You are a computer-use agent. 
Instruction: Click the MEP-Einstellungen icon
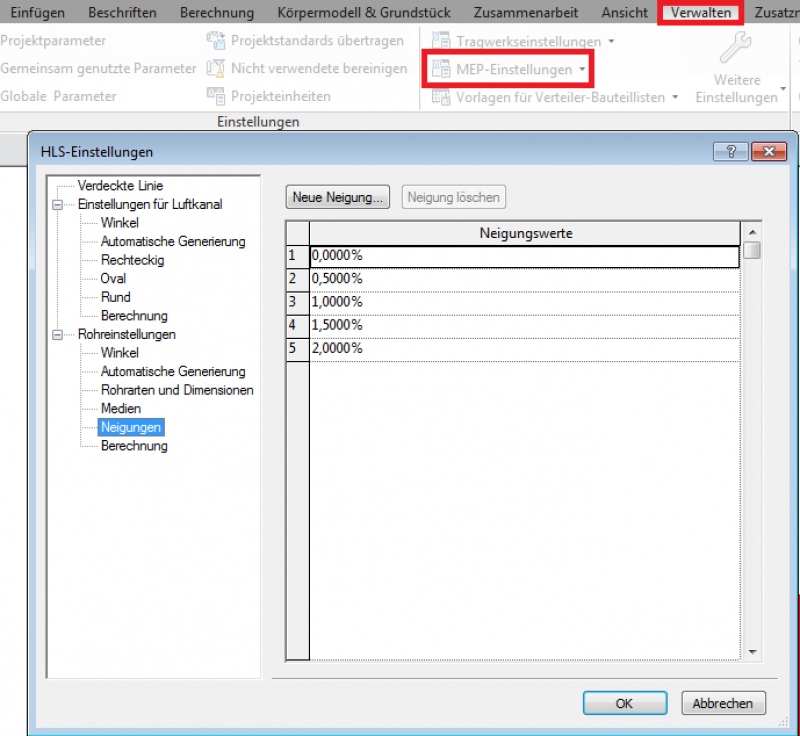click(x=441, y=69)
